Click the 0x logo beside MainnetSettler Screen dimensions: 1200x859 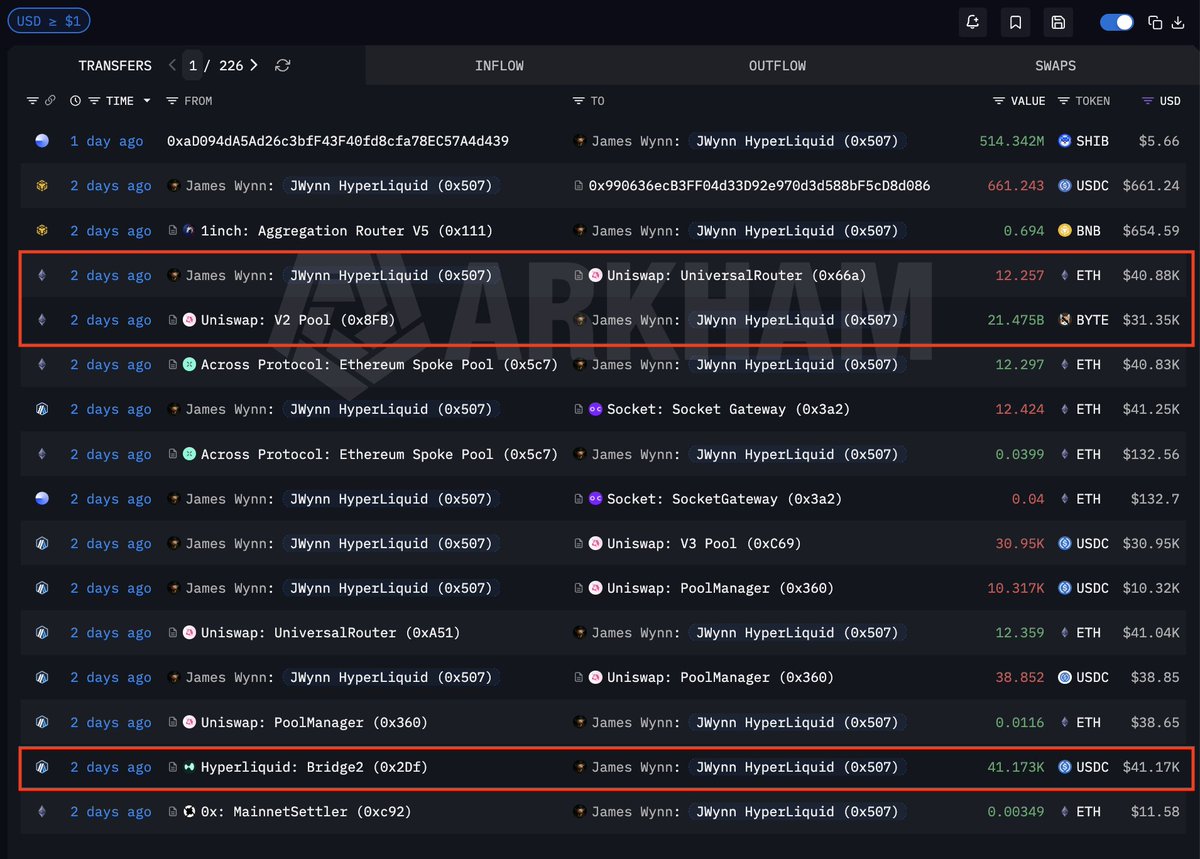[189, 812]
